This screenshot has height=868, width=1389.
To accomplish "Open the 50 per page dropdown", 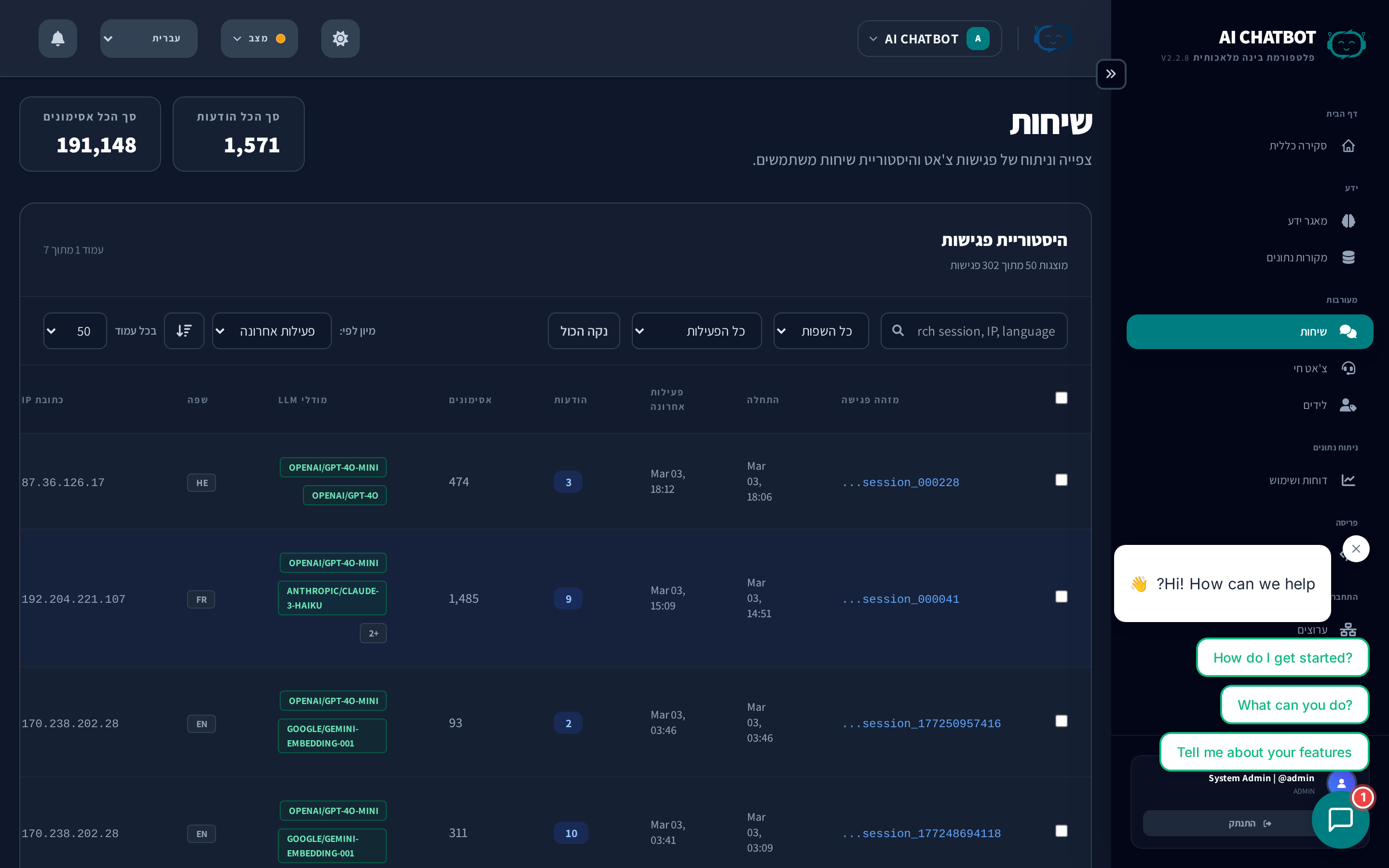I will coord(75,331).
